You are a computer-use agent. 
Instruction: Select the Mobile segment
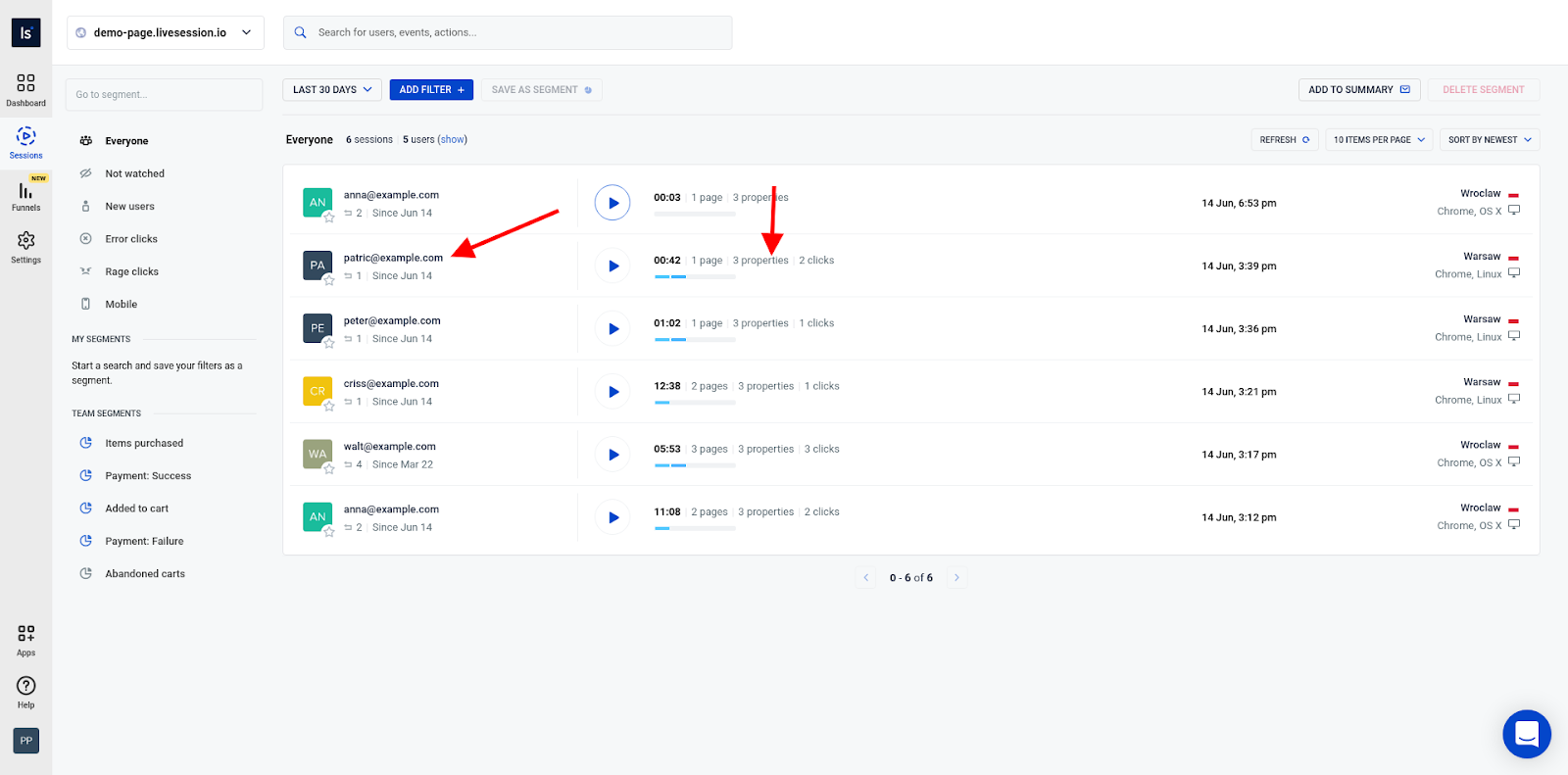[x=121, y=305]
